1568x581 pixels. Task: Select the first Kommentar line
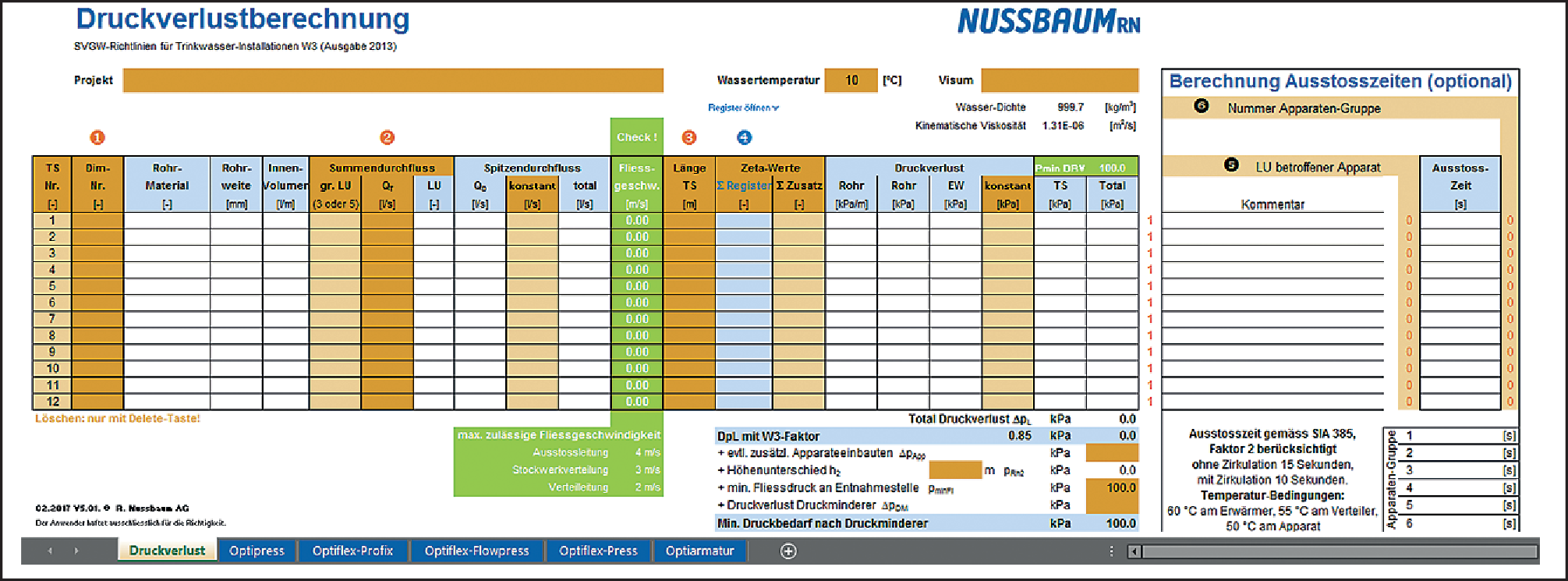point(1272,221)
